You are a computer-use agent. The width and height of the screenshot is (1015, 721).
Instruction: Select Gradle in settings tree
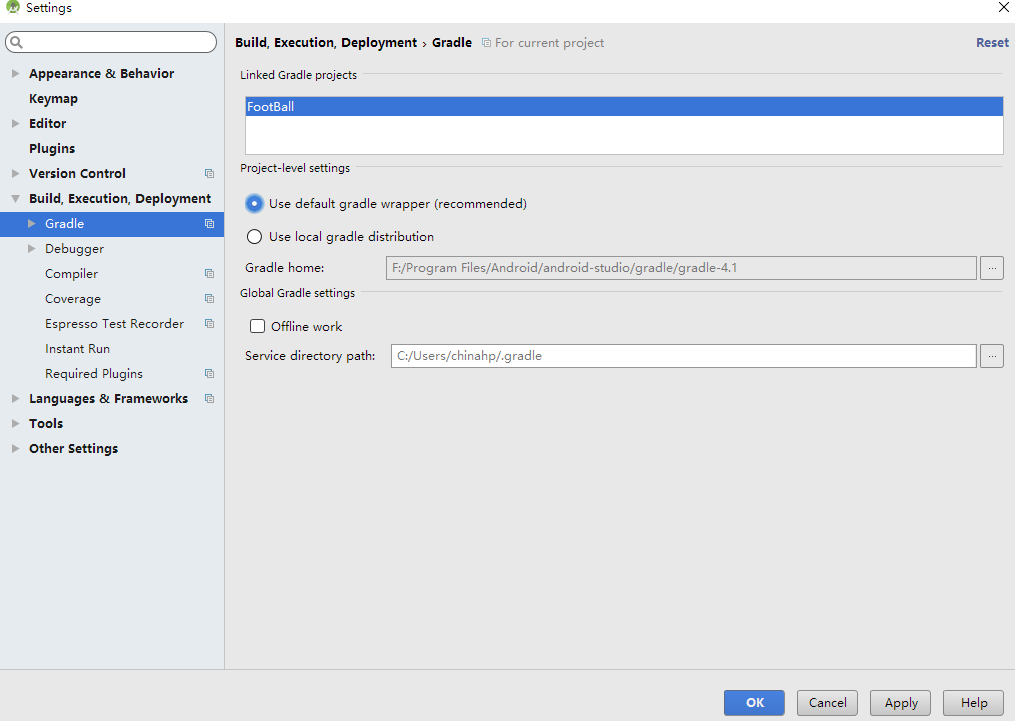[x=112, y=224]
